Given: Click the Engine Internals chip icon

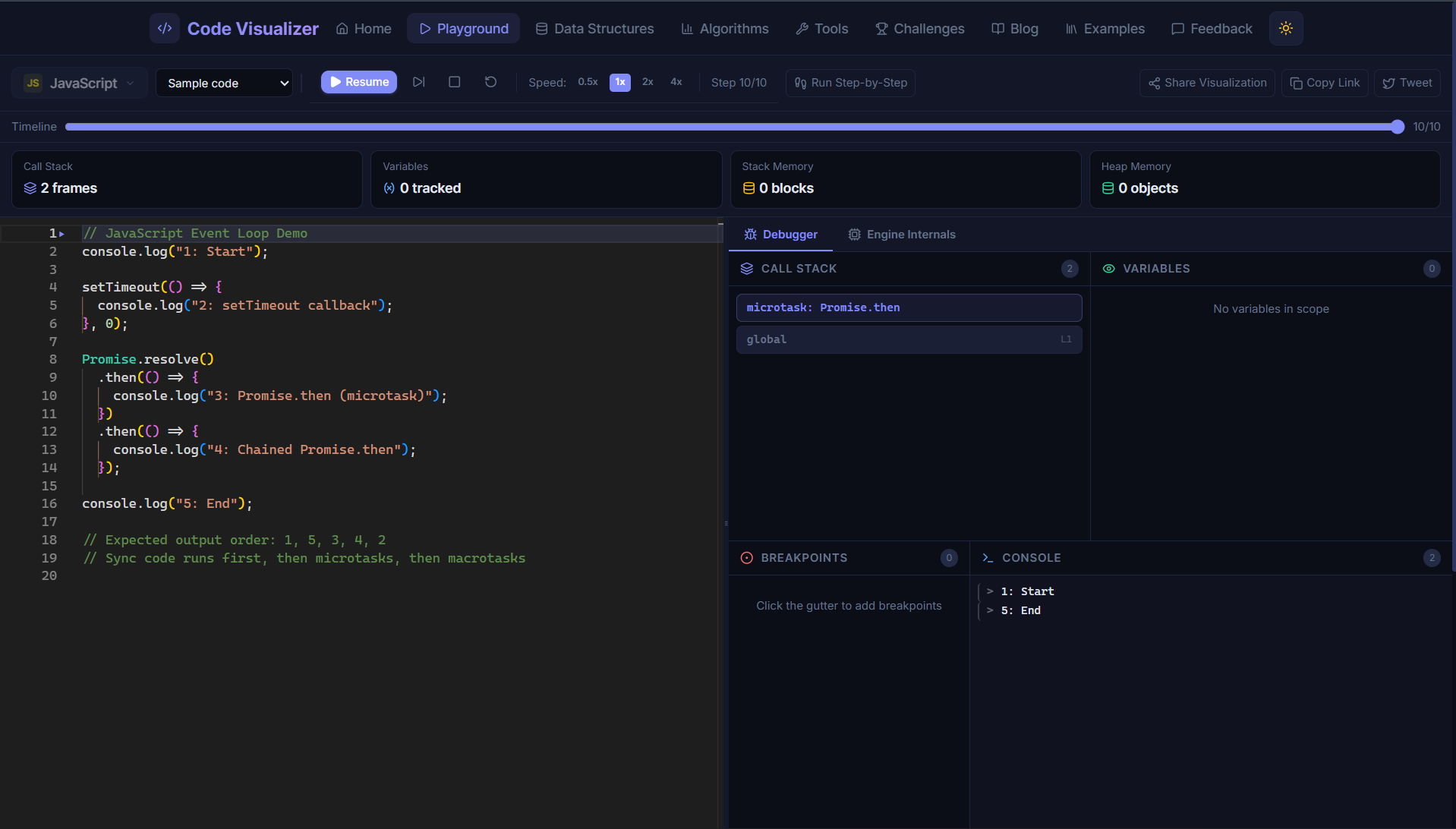Looking at the screenshot, I should tap(854, 235).
